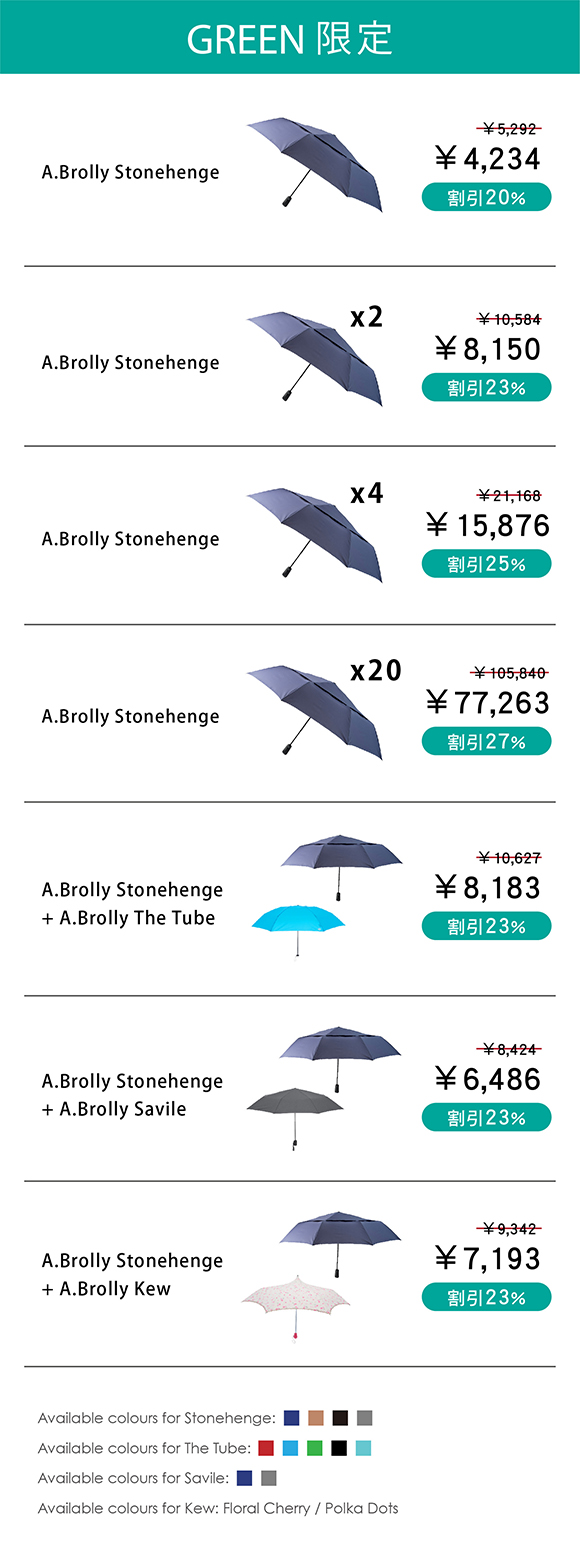
Task: Click the 割引27% discount badge
Action: click(x=486, y=741)
